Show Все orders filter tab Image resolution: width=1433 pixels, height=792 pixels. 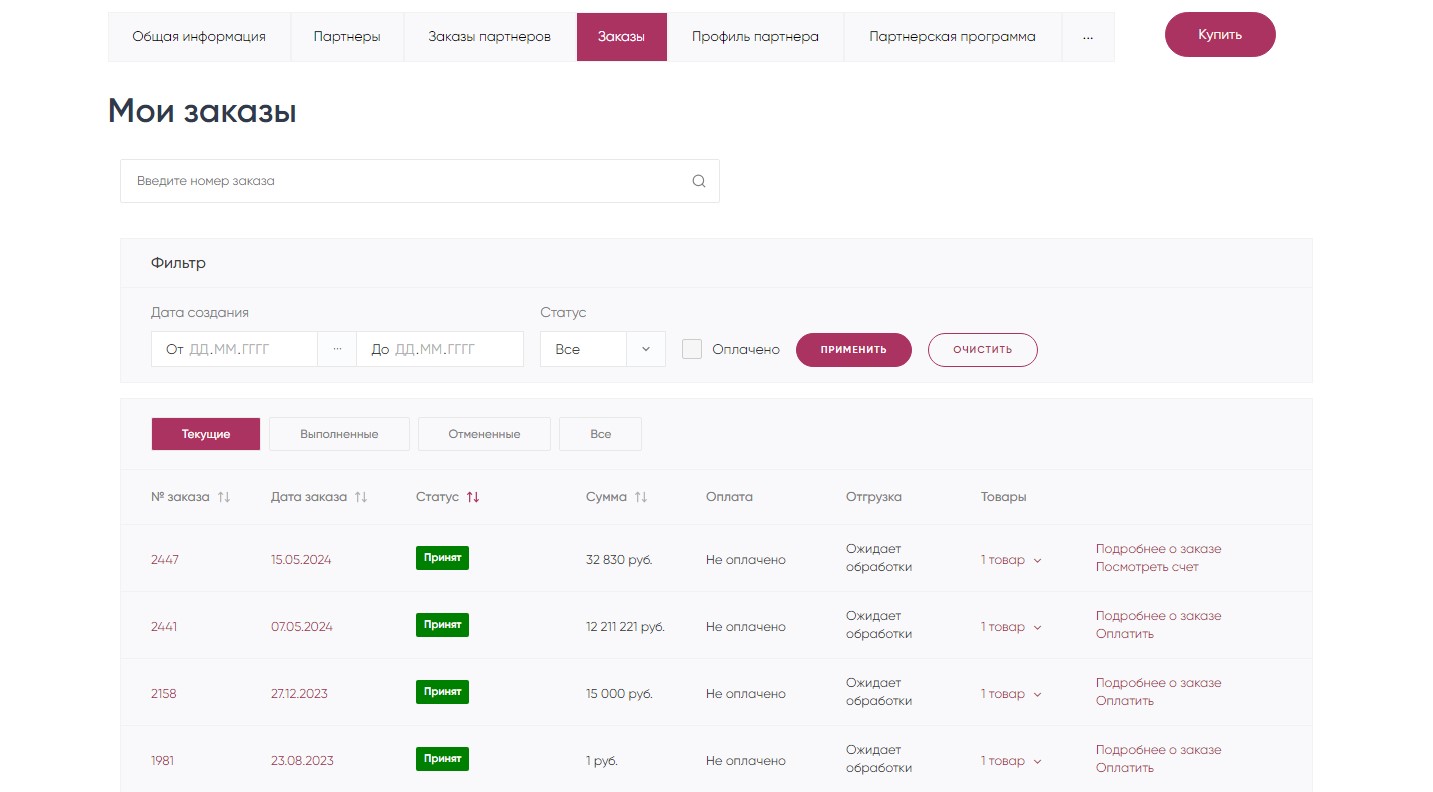[x=600, y=434]
